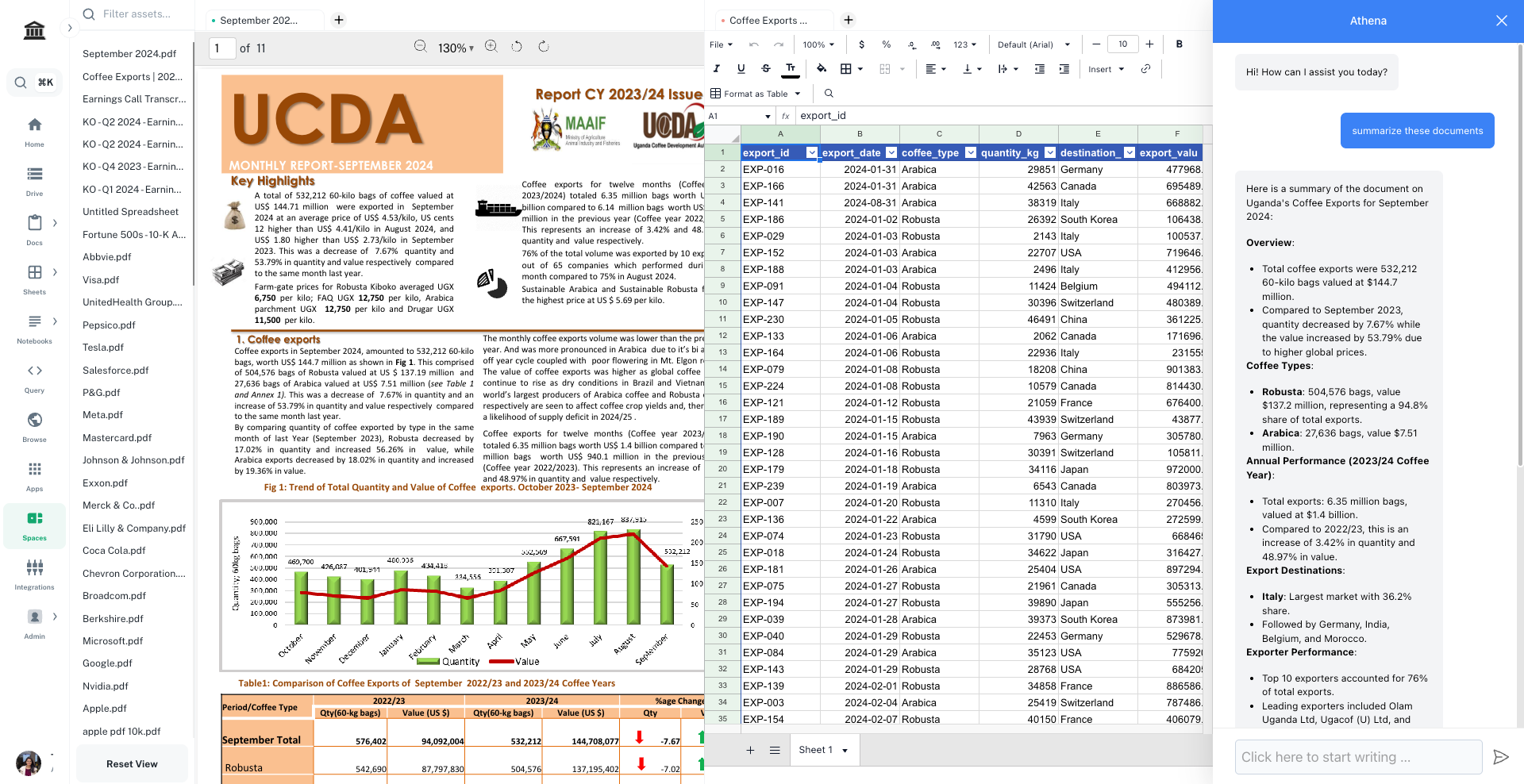Decrease the font size with the minus button
Screen dimensions: 1524x784
(x=1096, y=44)
